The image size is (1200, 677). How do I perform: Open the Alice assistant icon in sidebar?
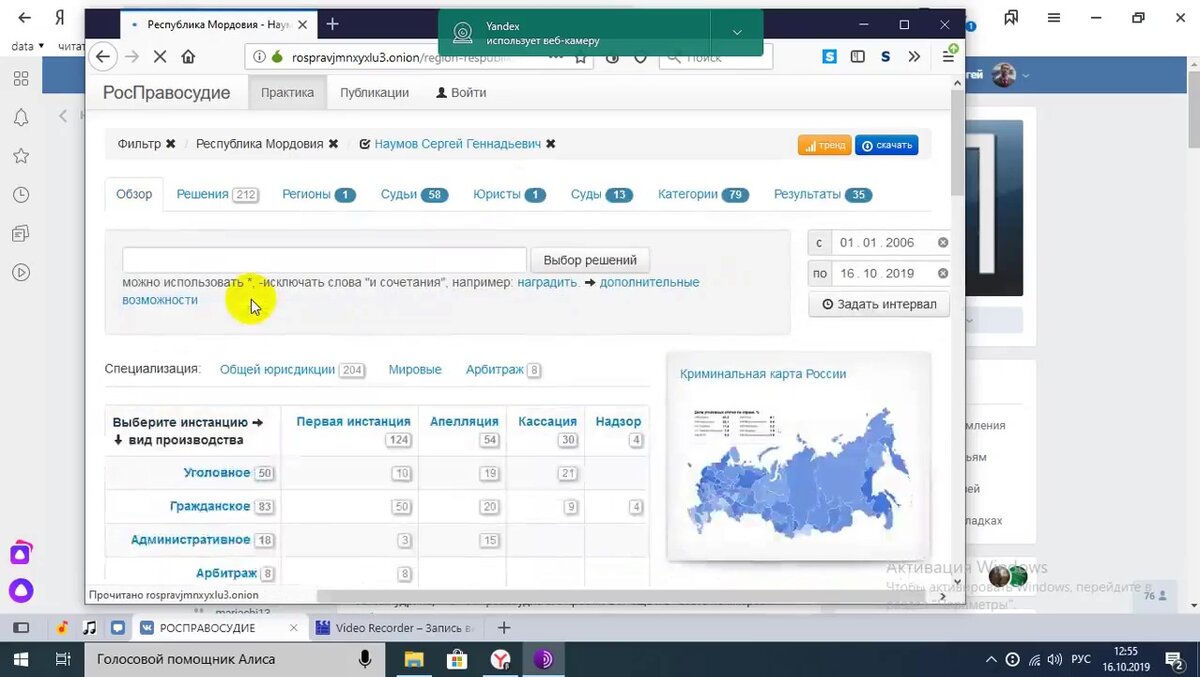(x=21, y=591)
